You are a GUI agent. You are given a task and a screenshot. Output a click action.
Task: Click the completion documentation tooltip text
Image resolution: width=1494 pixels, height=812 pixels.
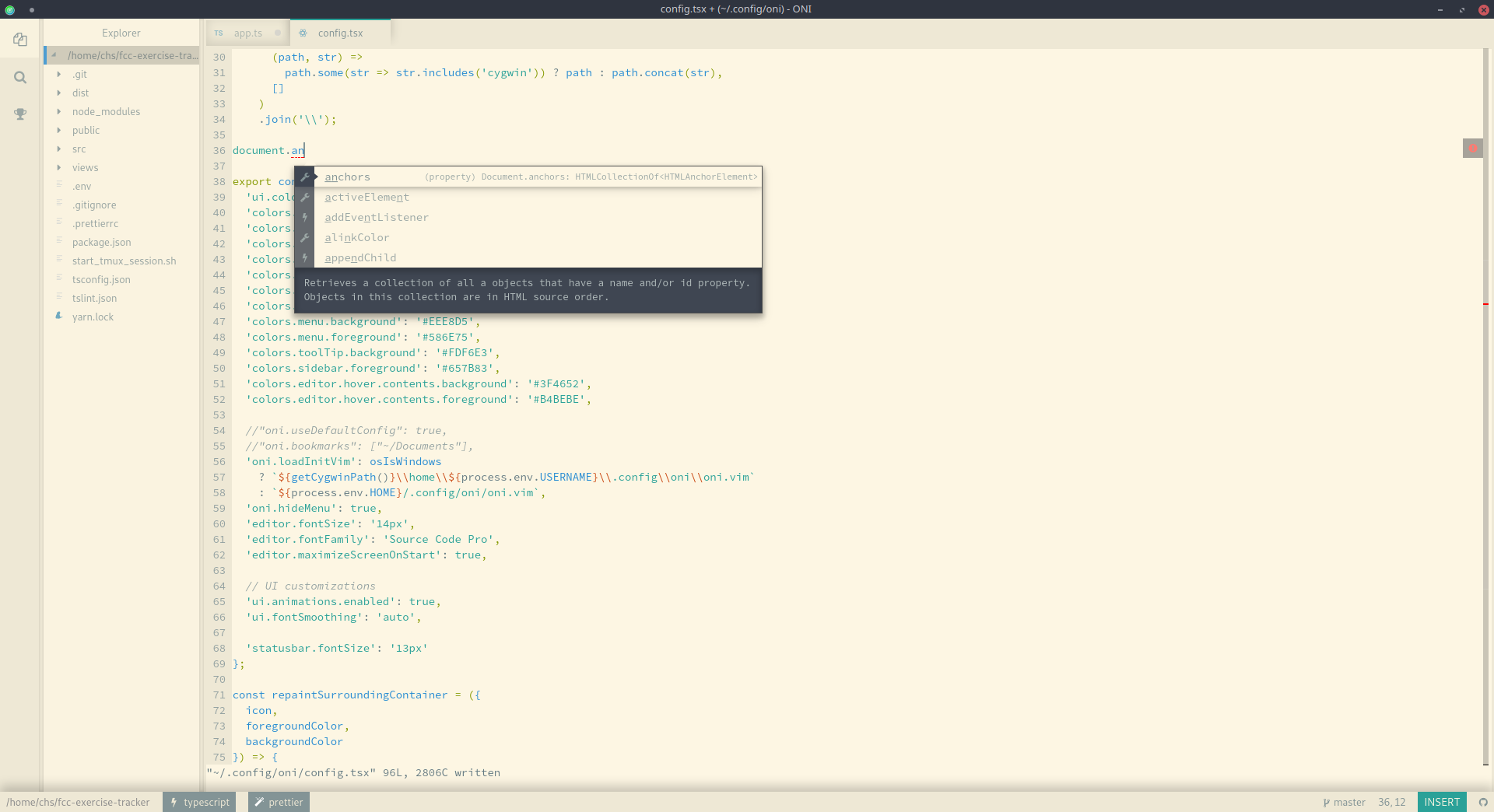[x=527, y=290]
